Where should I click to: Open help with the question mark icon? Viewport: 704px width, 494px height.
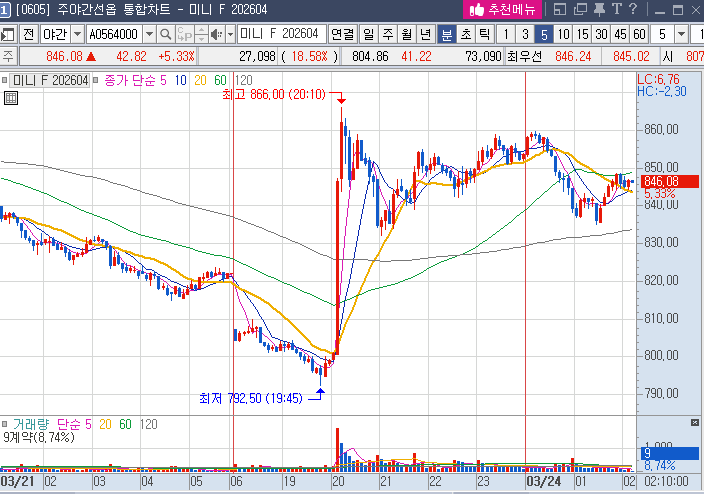click(633, 9)
